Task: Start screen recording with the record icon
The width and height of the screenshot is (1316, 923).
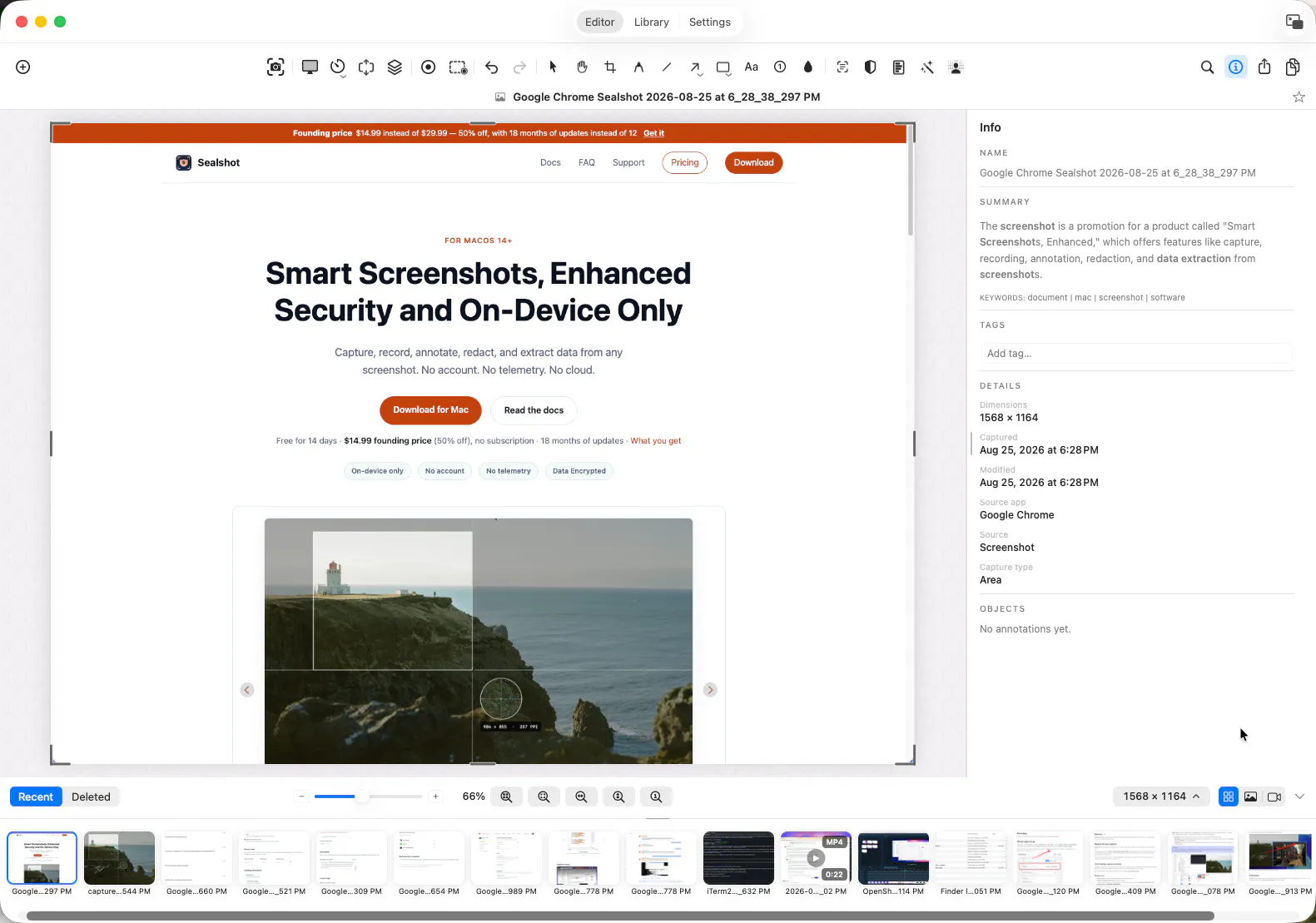Action: [428, 67]
